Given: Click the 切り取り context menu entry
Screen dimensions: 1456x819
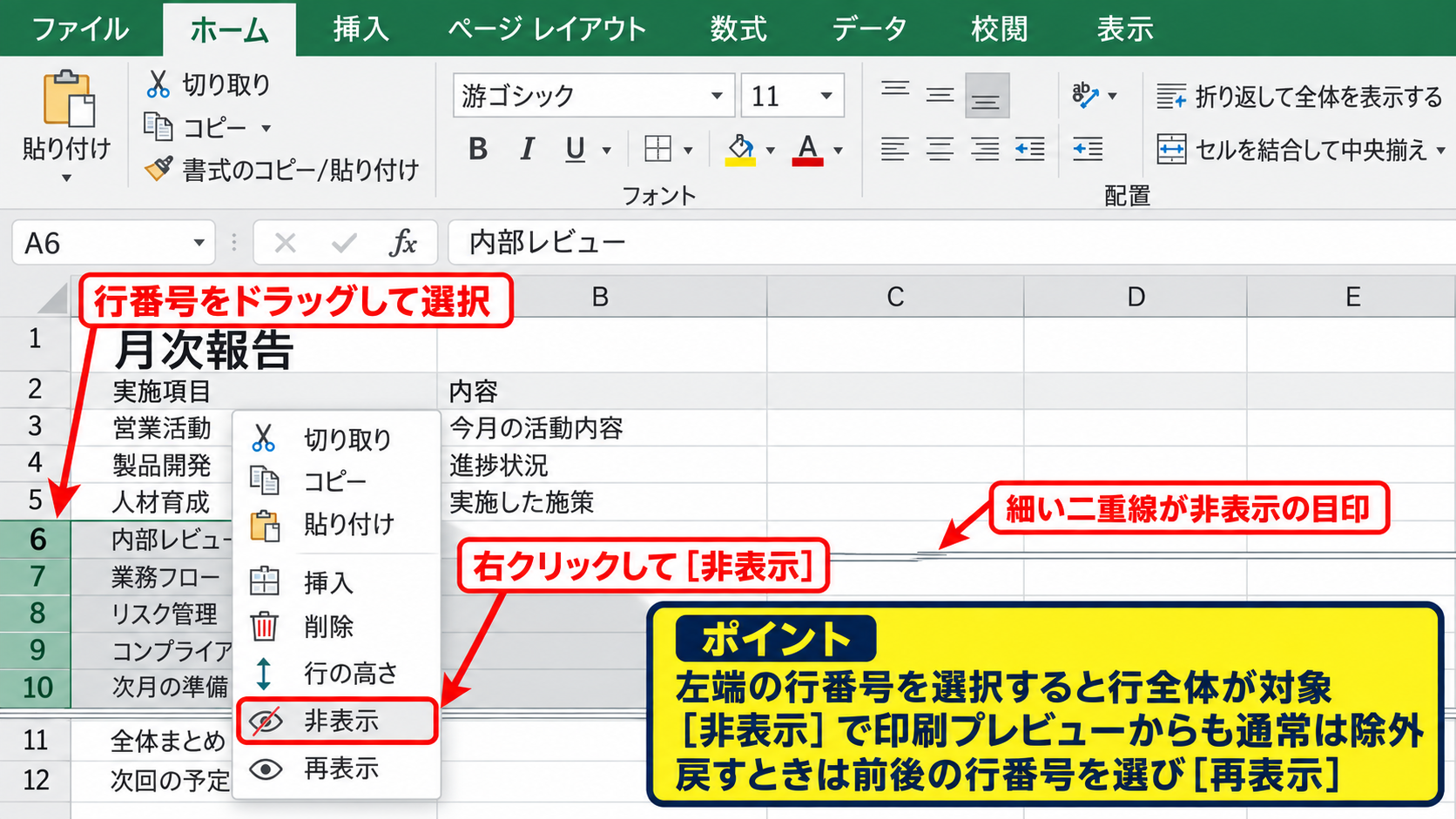Looking at the screenshot, I should tap(338, 440).
